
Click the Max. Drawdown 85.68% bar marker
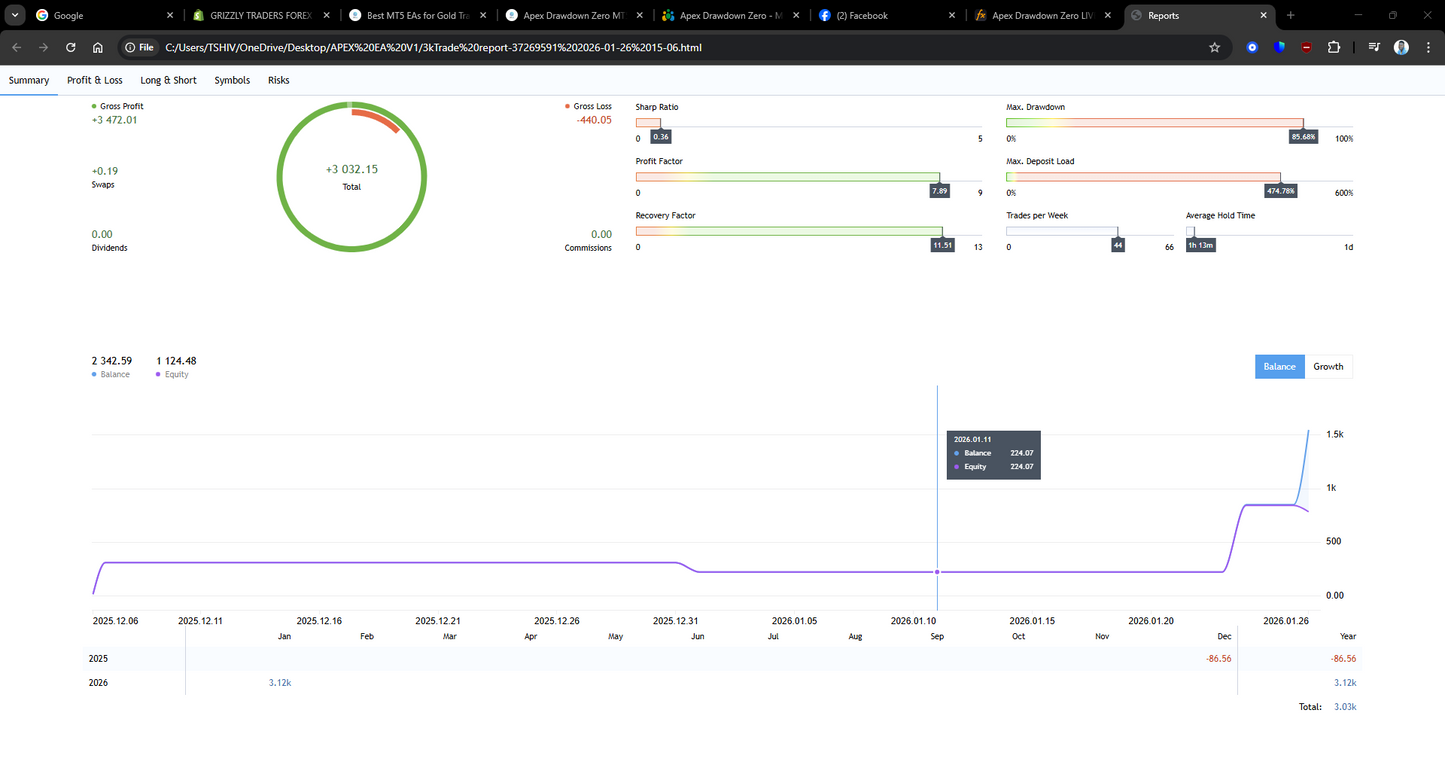(1303, 136)
